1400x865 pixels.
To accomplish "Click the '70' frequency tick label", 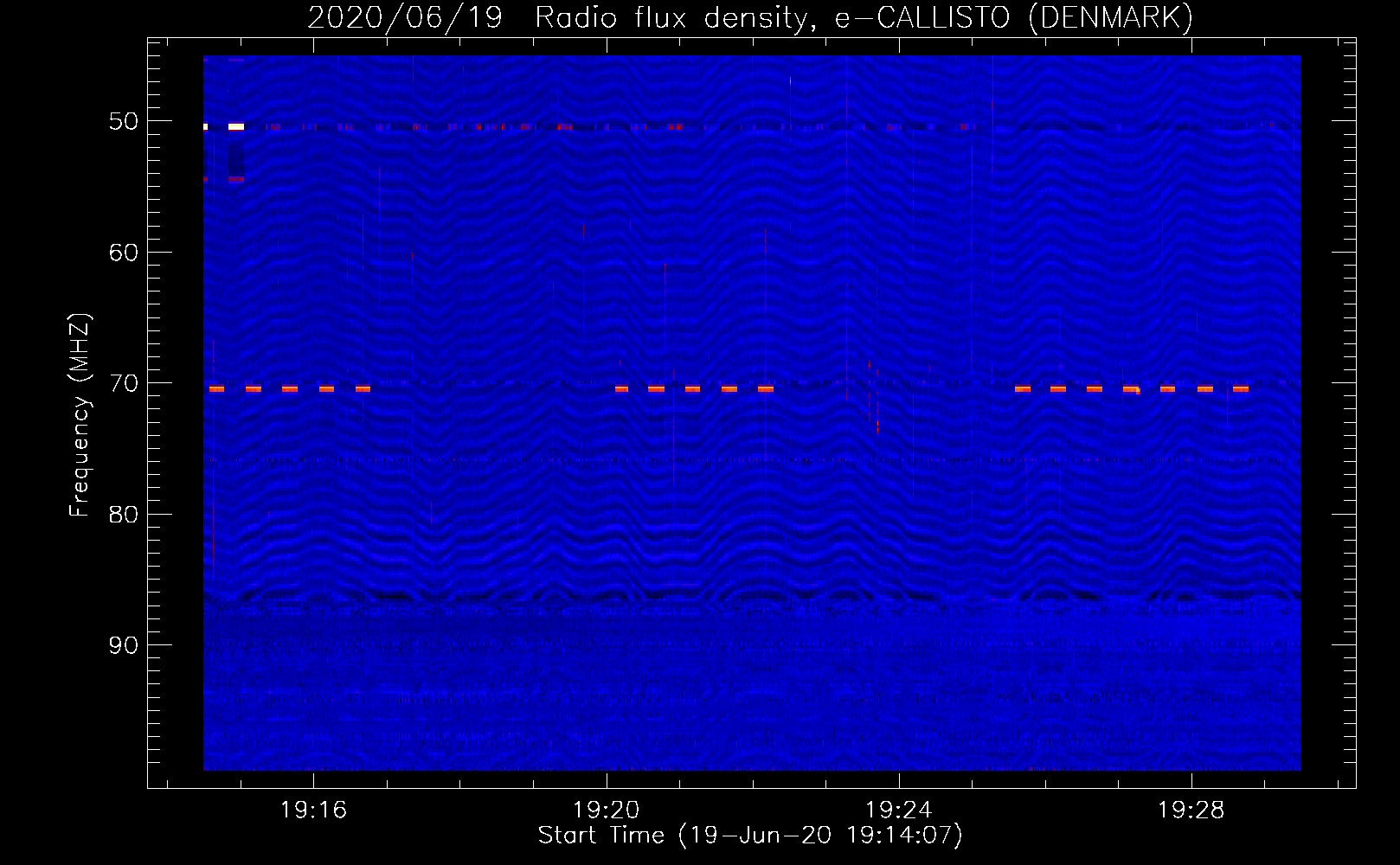I will [x=124, y=383].
